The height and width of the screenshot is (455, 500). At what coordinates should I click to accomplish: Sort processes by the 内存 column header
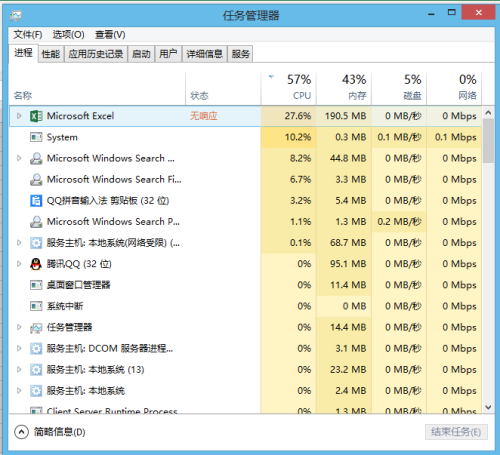[x=344, y=88]
